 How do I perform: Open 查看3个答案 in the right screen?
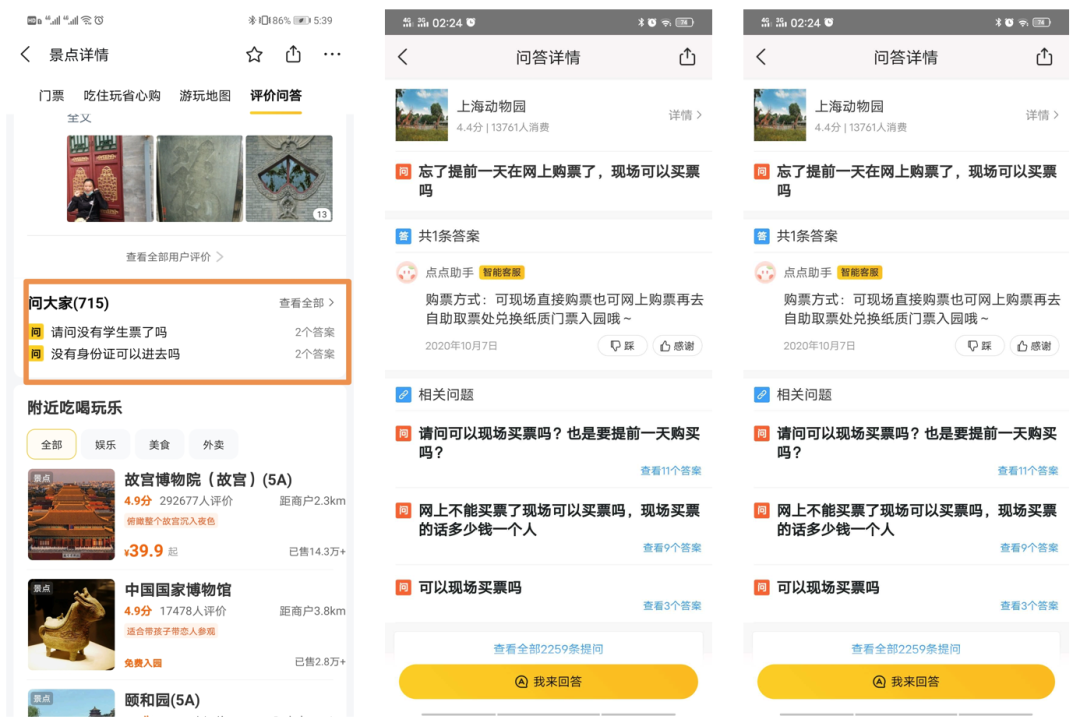click(1029, 606)
